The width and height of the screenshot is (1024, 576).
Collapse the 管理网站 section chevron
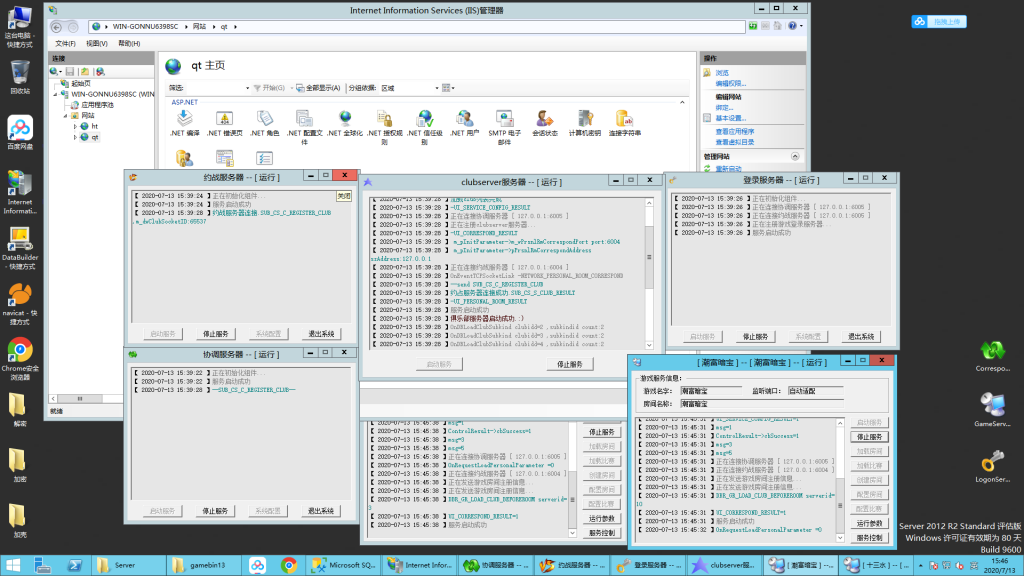[795, 157]
